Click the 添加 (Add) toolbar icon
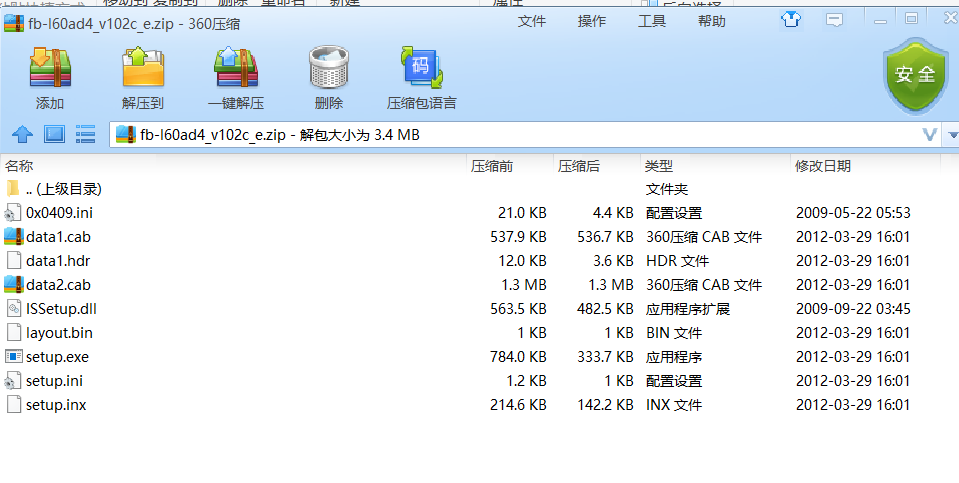959x483 pixels. [x=49, y=70]
